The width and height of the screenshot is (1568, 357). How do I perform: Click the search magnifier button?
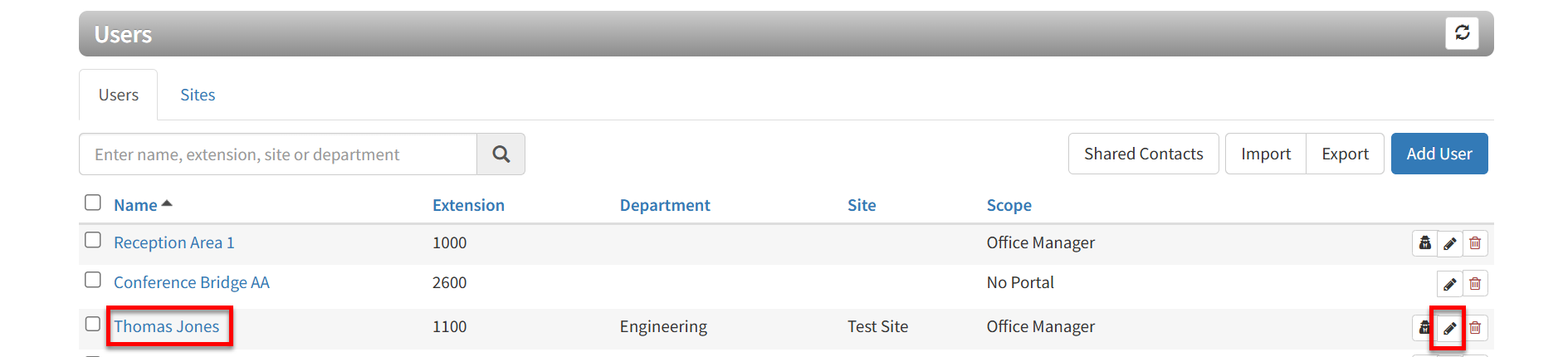(x=501, y=154)
